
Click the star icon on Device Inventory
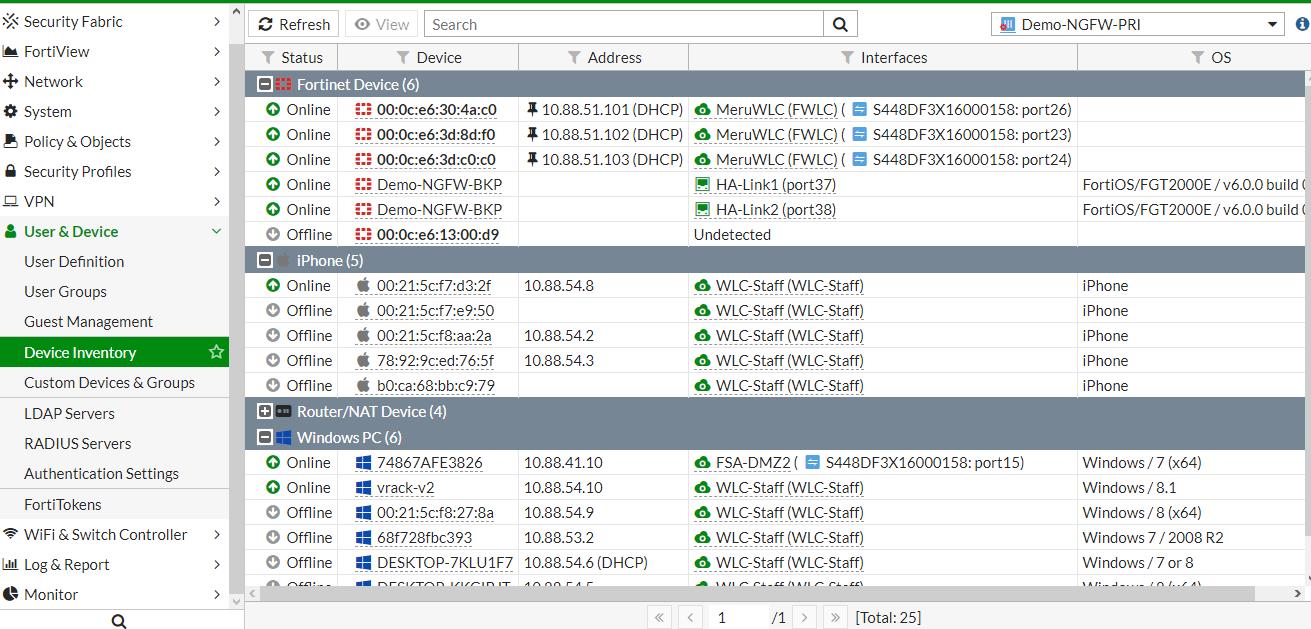(x=216, y=352)
